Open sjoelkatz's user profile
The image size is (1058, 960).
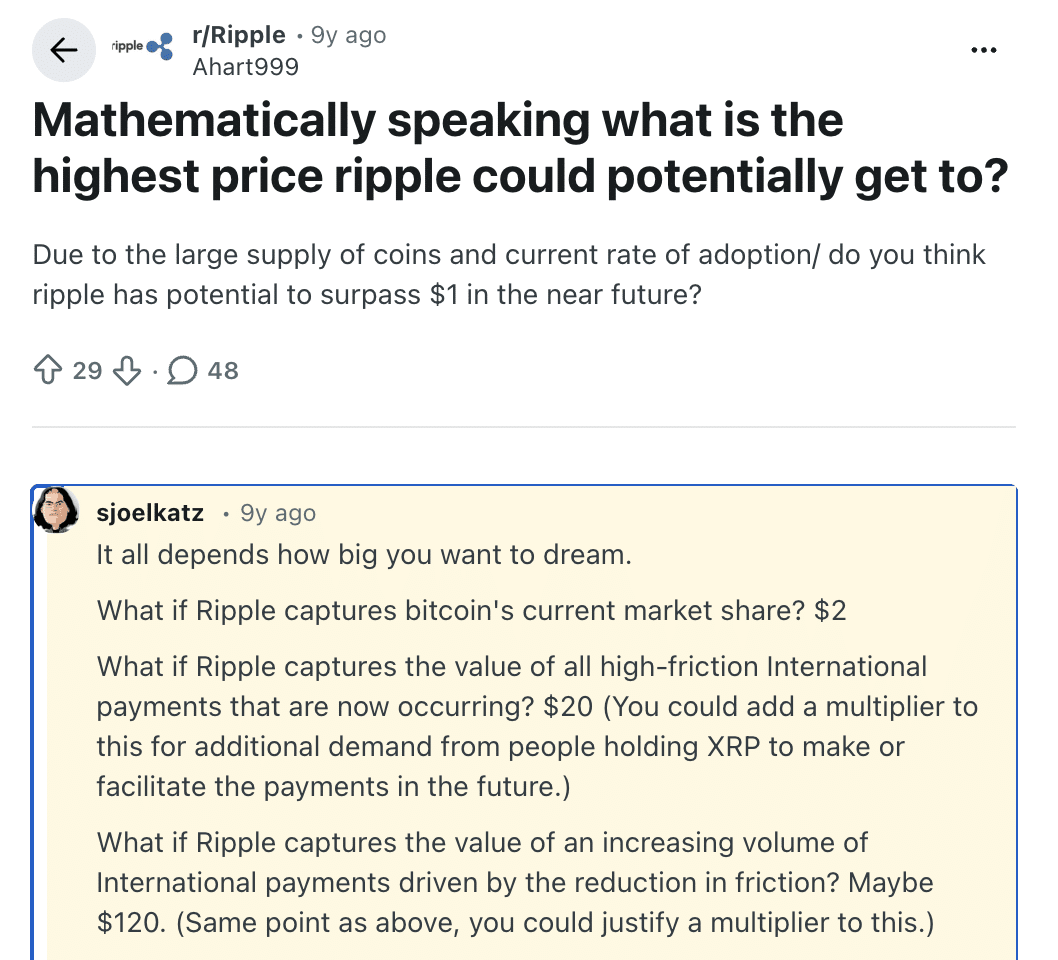coord(149,512)
